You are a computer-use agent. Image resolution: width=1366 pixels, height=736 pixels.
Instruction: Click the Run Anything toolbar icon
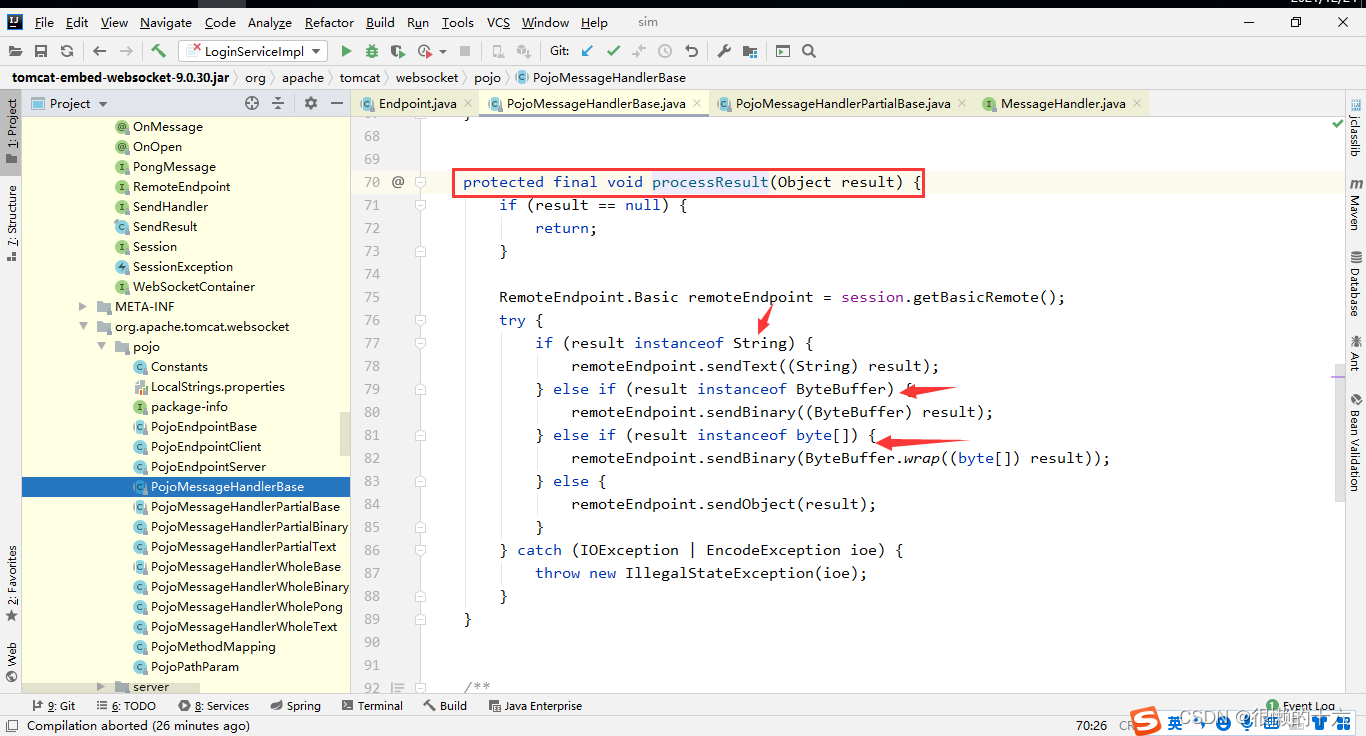point(783,51)
